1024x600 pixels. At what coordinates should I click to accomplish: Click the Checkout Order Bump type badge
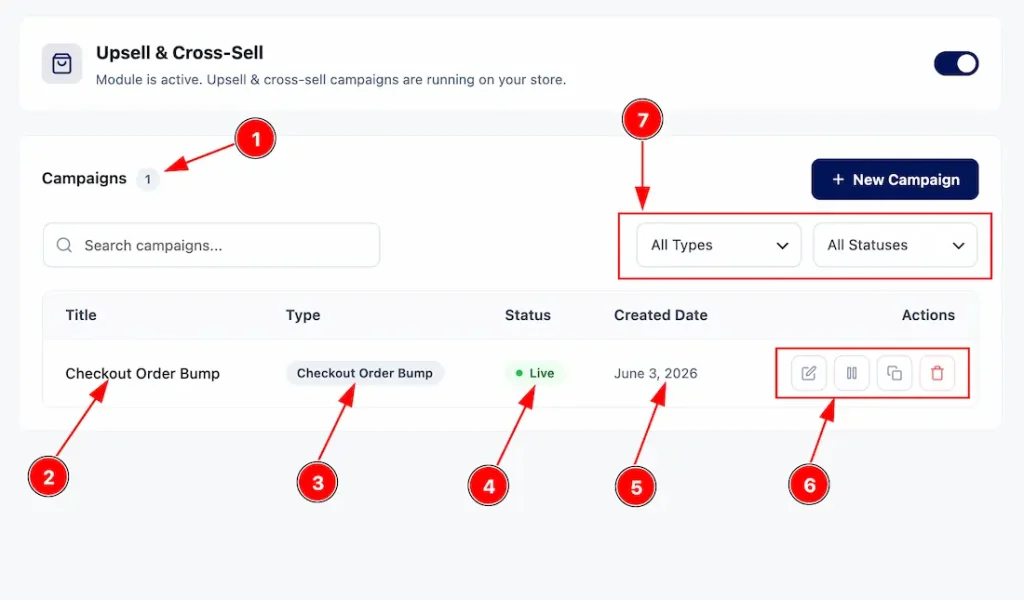coord(364,373)
